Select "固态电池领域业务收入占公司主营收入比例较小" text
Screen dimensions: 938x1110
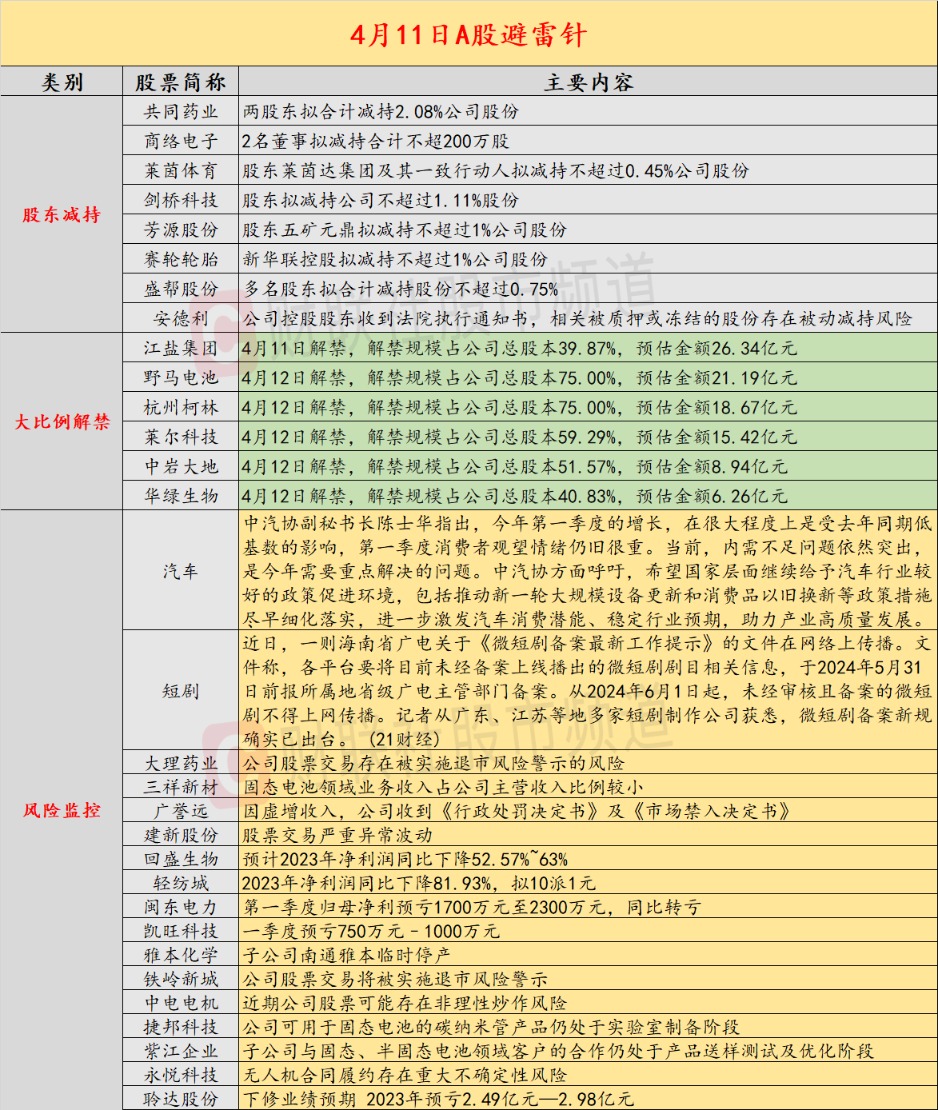point(443,786)
